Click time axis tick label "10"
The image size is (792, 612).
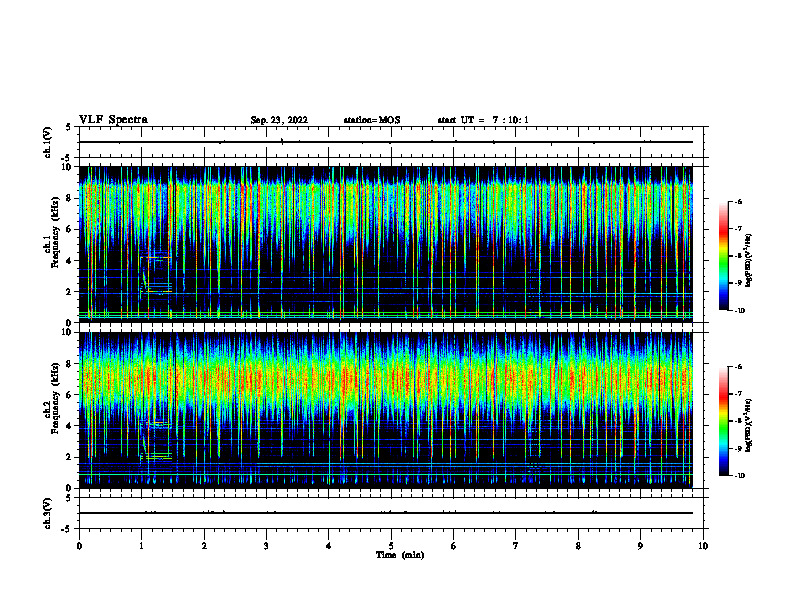point(703,546)
